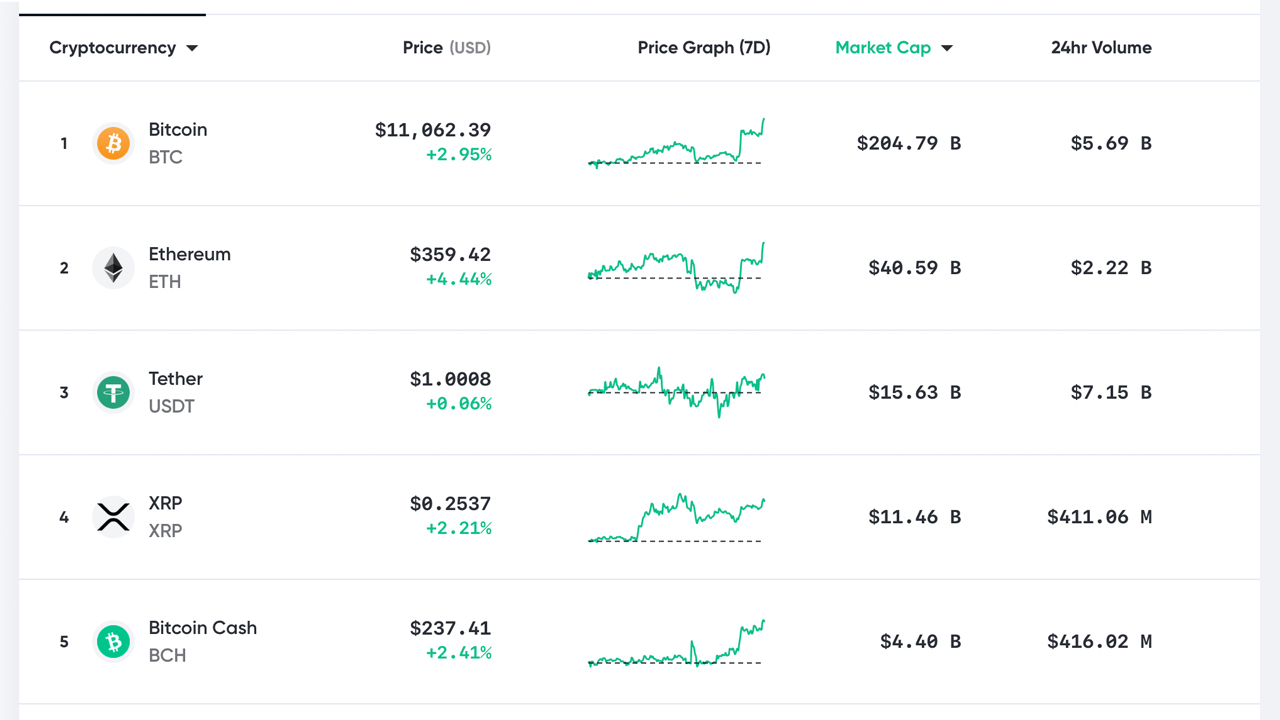The image size is (1280, 720).
Task: Click the orange Bitcoin logo icon
Action: 113,144
